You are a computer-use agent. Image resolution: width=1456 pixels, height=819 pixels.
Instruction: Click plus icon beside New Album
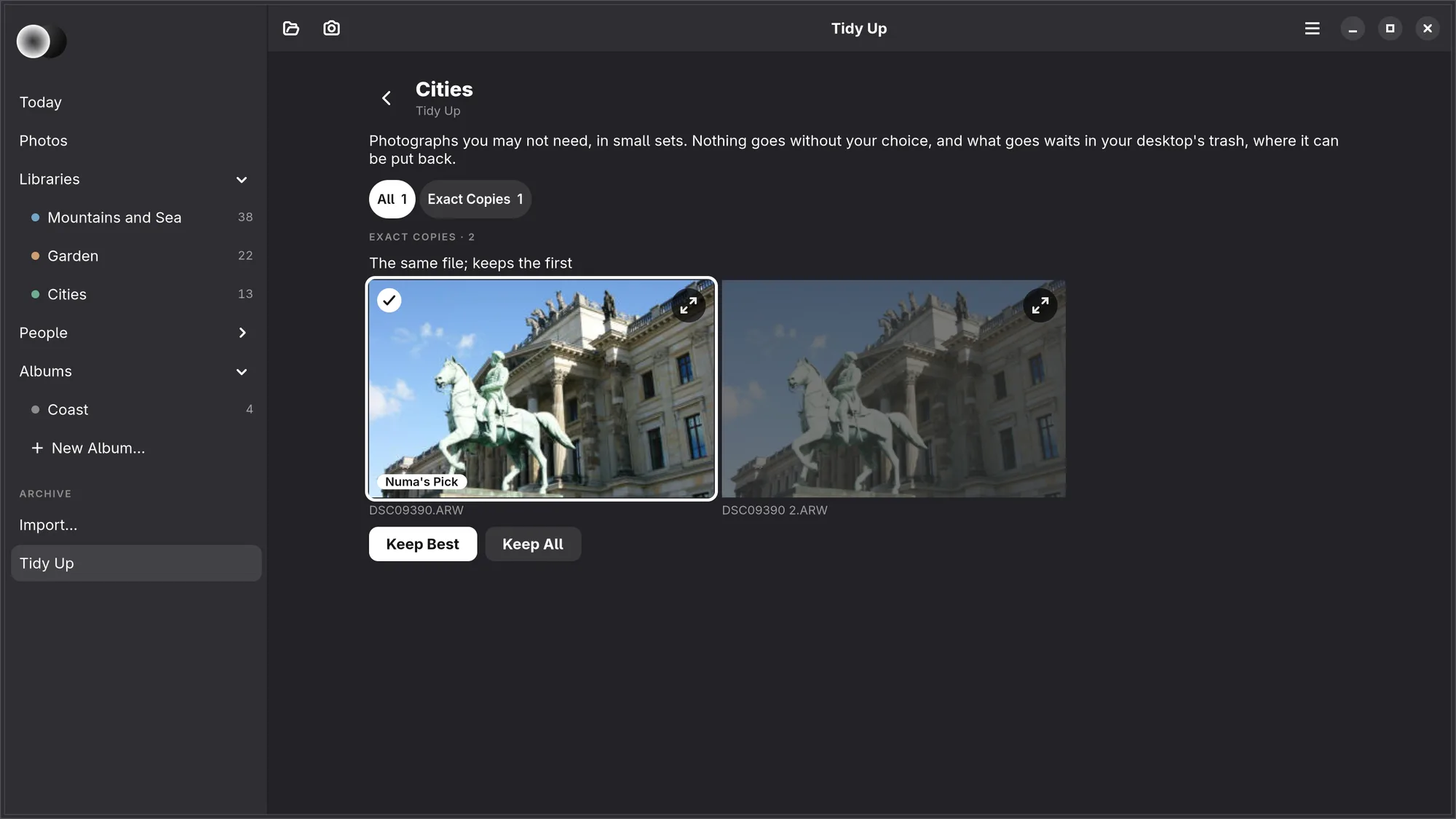point(37,448)
